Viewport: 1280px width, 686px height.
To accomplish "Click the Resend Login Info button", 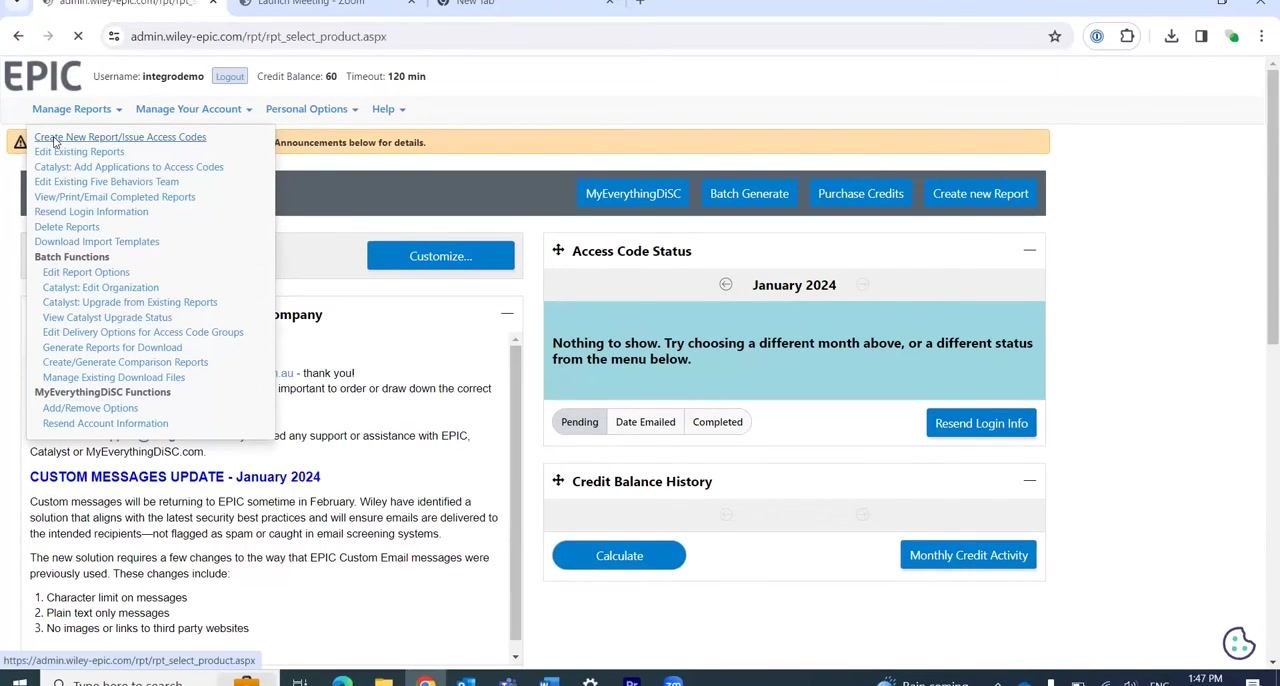I will (x=981, y=423).
